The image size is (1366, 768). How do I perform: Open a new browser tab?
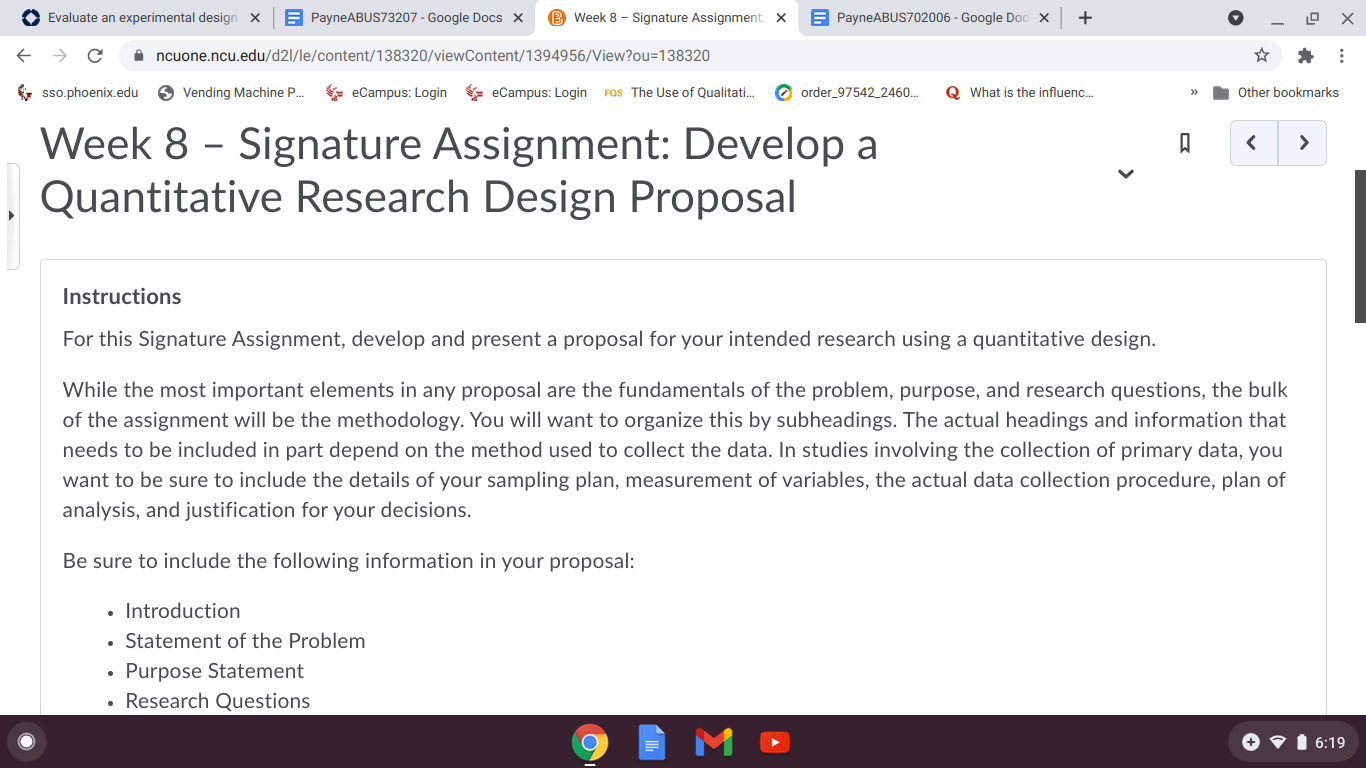pyautogui.click(x=1086, y=18)
